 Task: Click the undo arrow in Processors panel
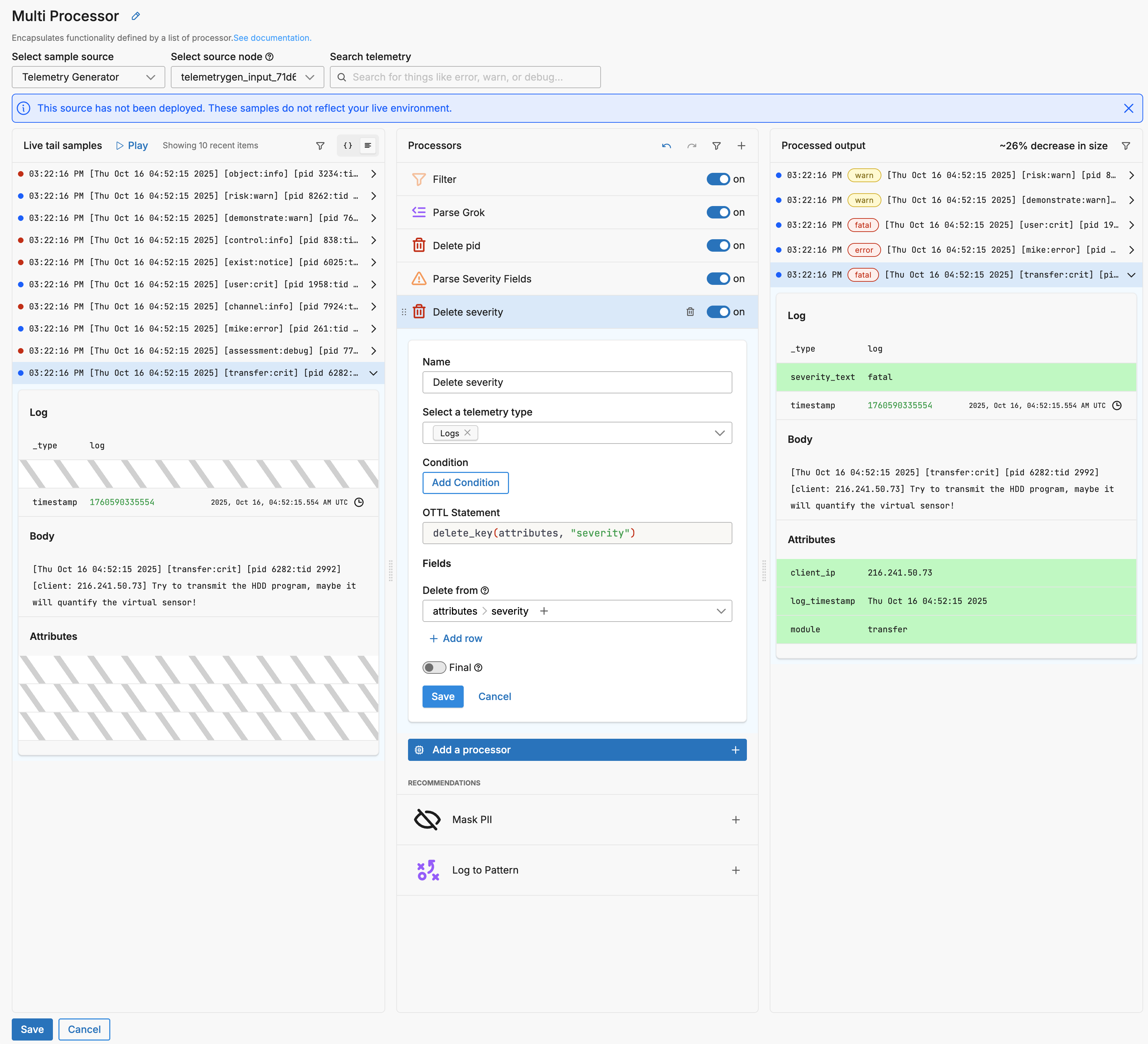pyautogui.click(x=666, y=146)
